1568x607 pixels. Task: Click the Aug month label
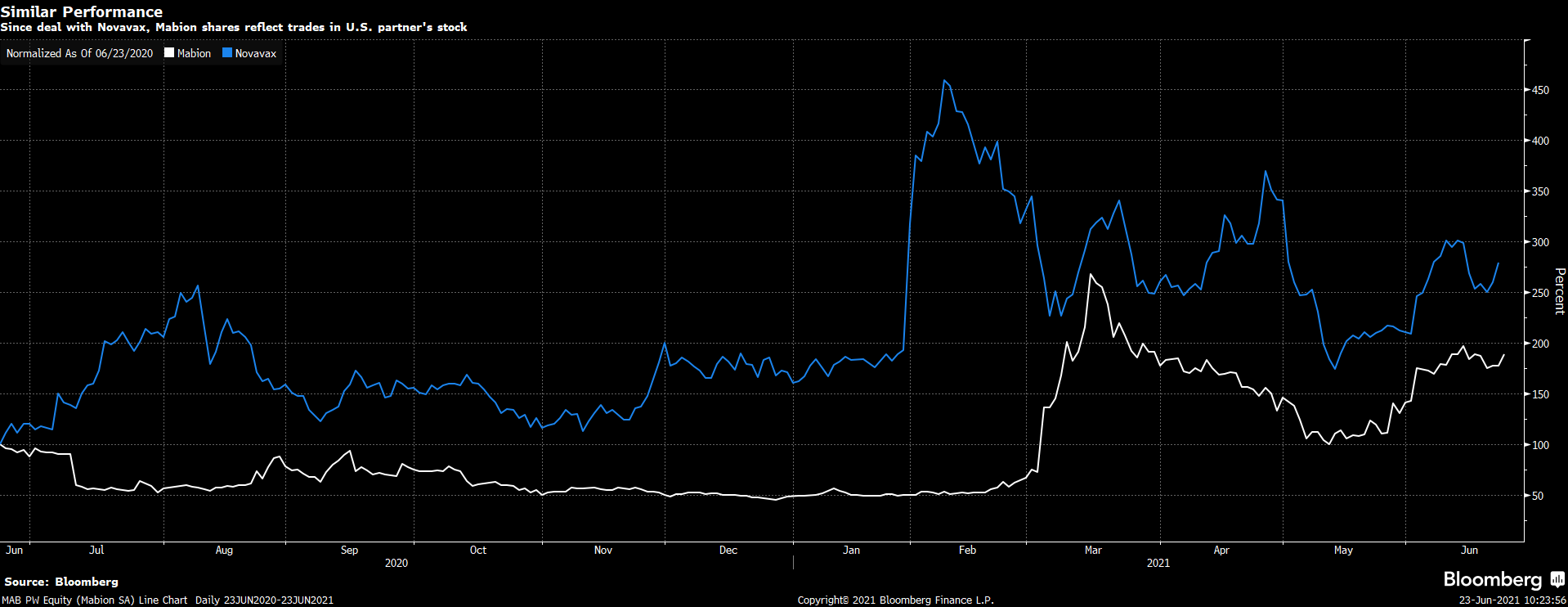[x=224, y=550]
